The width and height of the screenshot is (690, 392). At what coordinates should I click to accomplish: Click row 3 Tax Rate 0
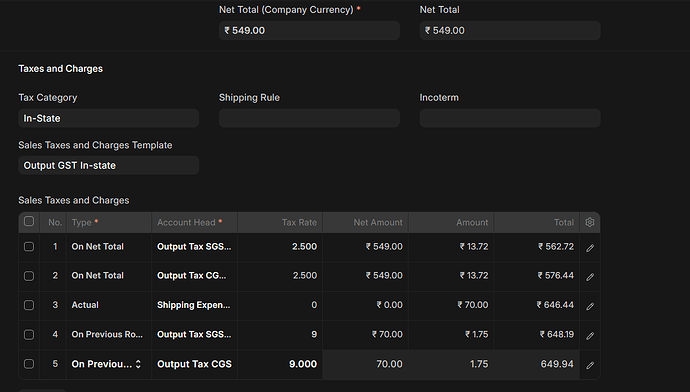[314, 305]
